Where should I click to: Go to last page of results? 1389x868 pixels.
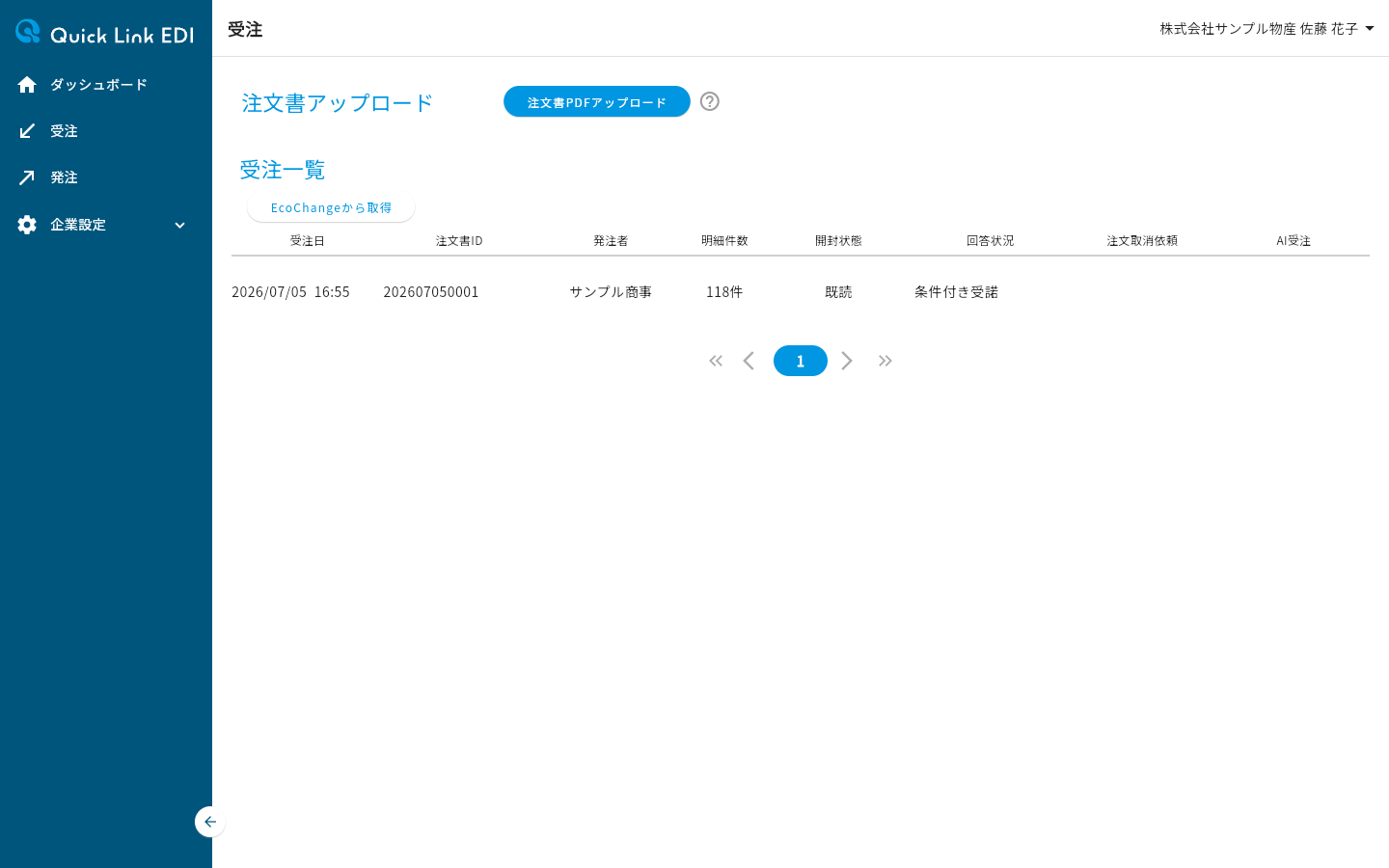point(885,361)
